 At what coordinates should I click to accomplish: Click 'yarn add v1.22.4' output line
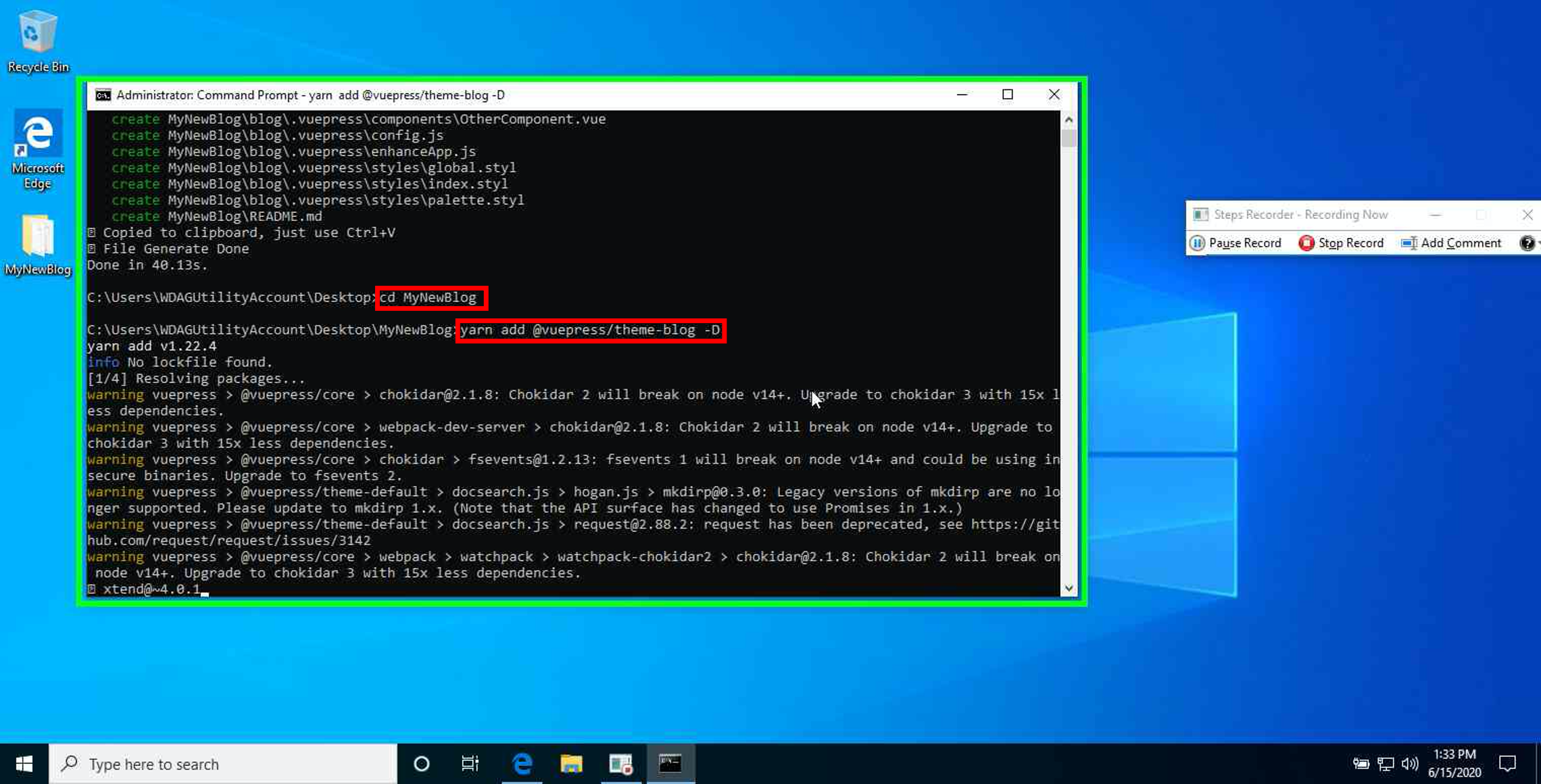152,346
